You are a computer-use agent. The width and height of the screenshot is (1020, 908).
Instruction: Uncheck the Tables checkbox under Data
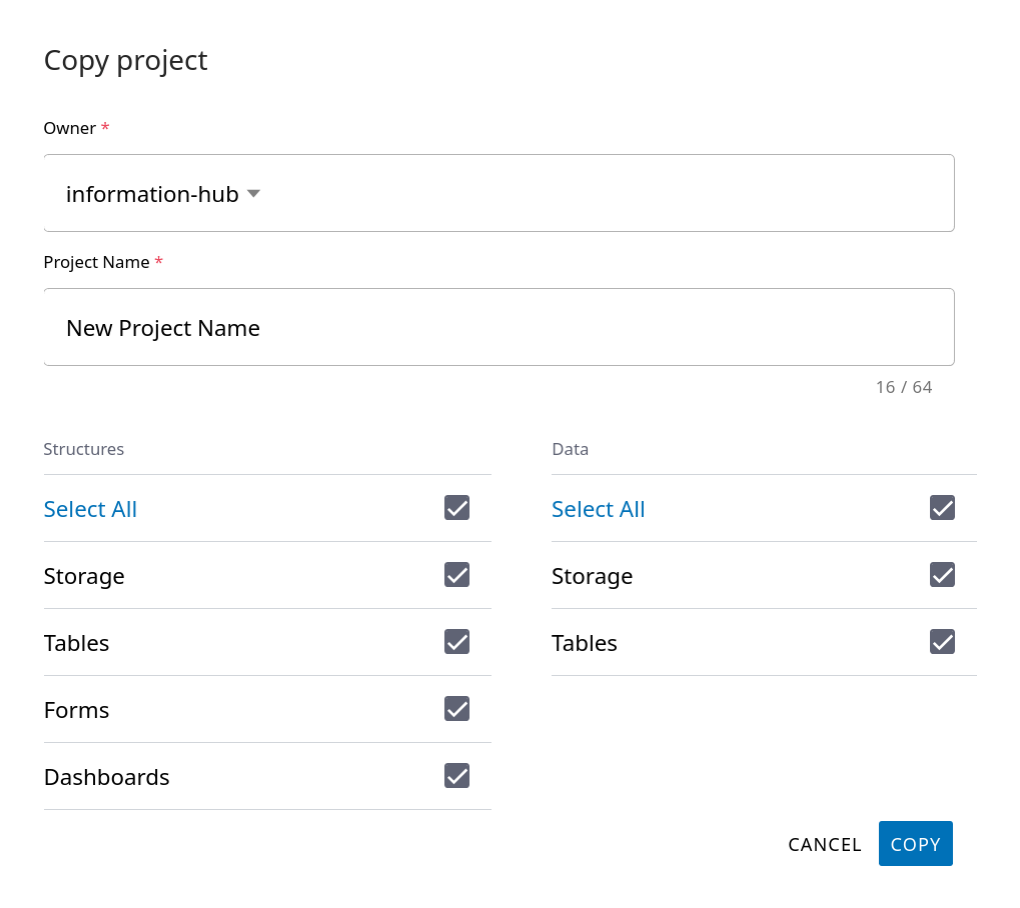pos(942,642)
